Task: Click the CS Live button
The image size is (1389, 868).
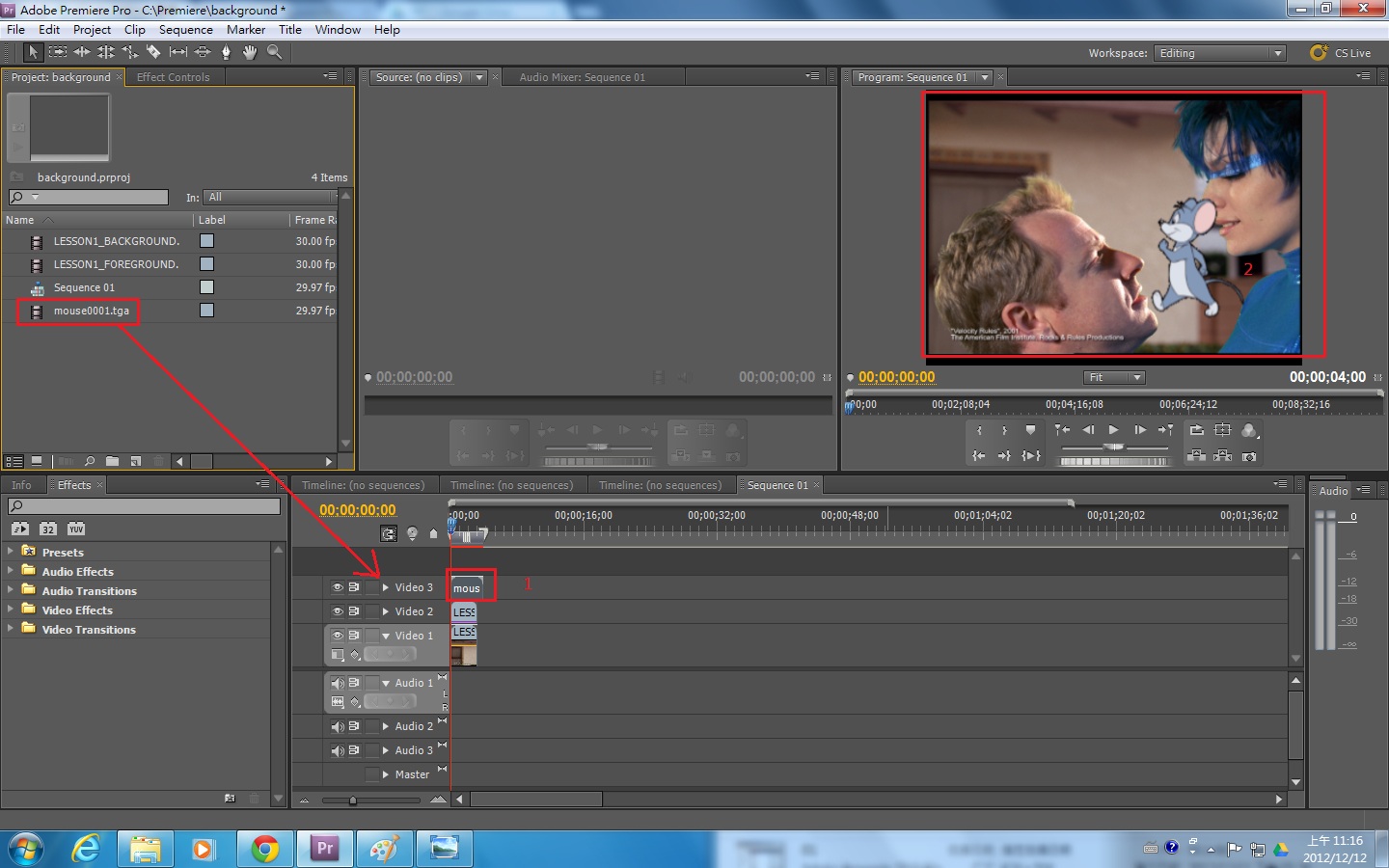Action: coord(1341,53)
